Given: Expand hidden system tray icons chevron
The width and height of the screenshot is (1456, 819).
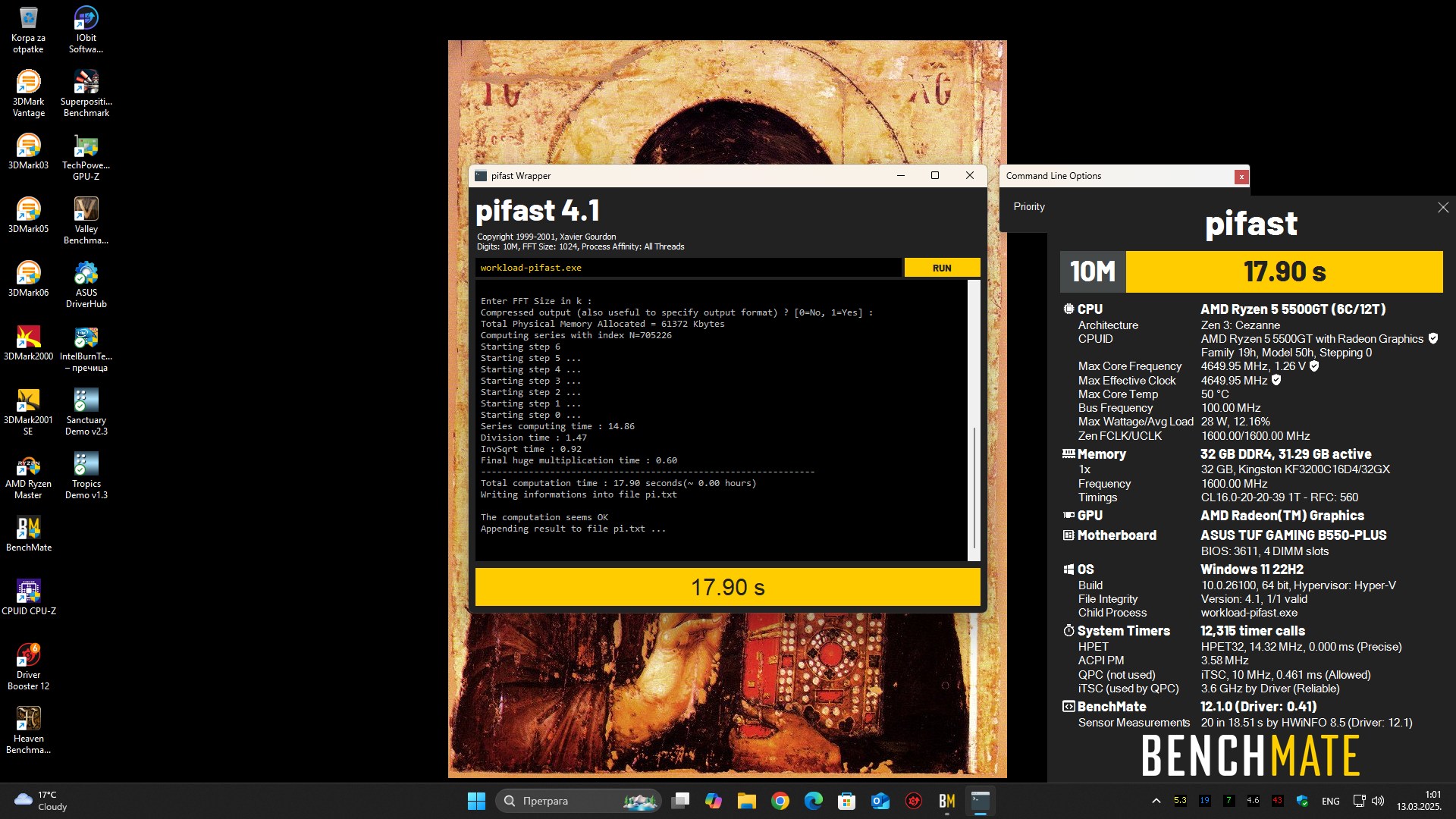Looking at the screenshot, I should (1156, 801).
